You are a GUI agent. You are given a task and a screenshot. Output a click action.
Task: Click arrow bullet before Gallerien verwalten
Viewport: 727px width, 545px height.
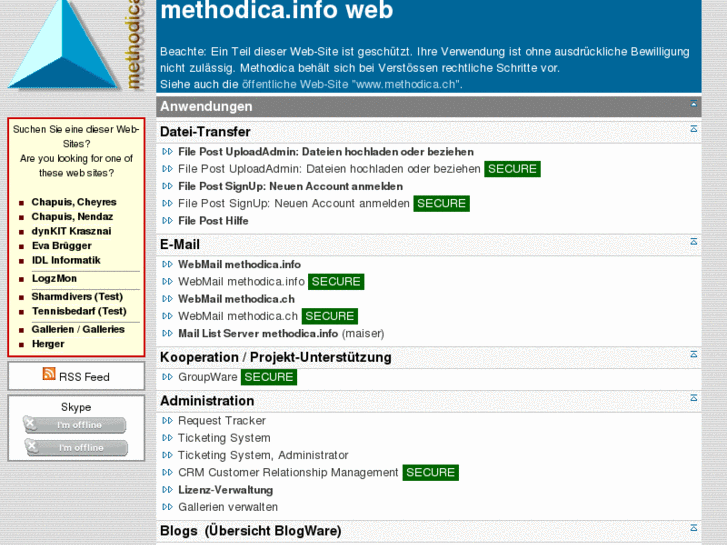167,507
